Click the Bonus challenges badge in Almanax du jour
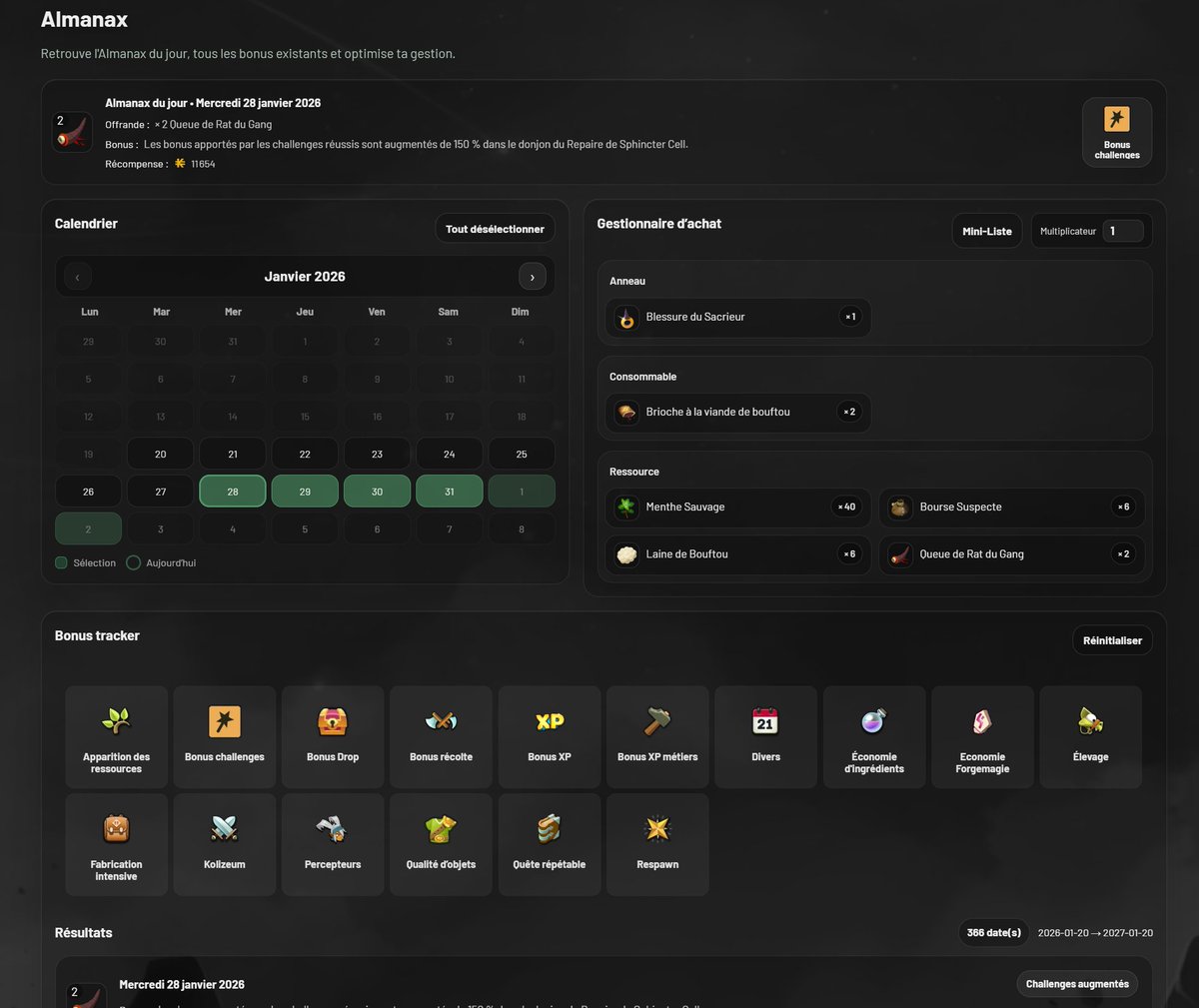Screen dimensions: 1199x1008 tap(1117, 132)
